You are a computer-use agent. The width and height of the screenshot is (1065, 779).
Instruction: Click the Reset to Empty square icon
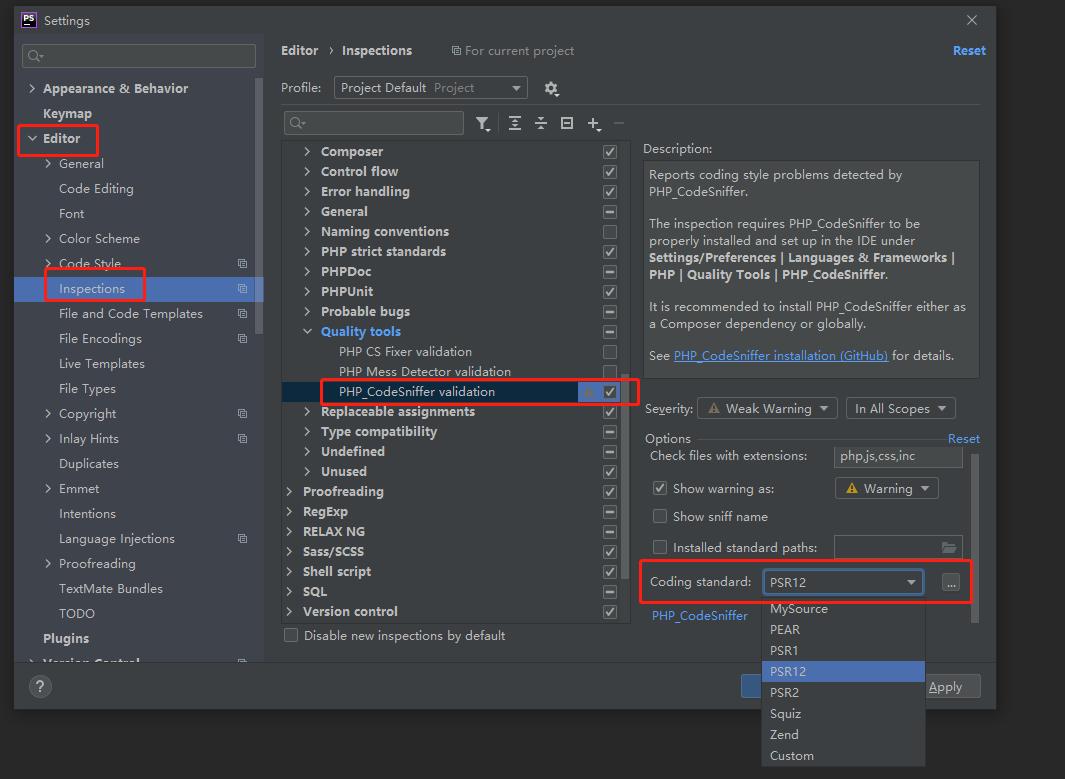[566, 123]
